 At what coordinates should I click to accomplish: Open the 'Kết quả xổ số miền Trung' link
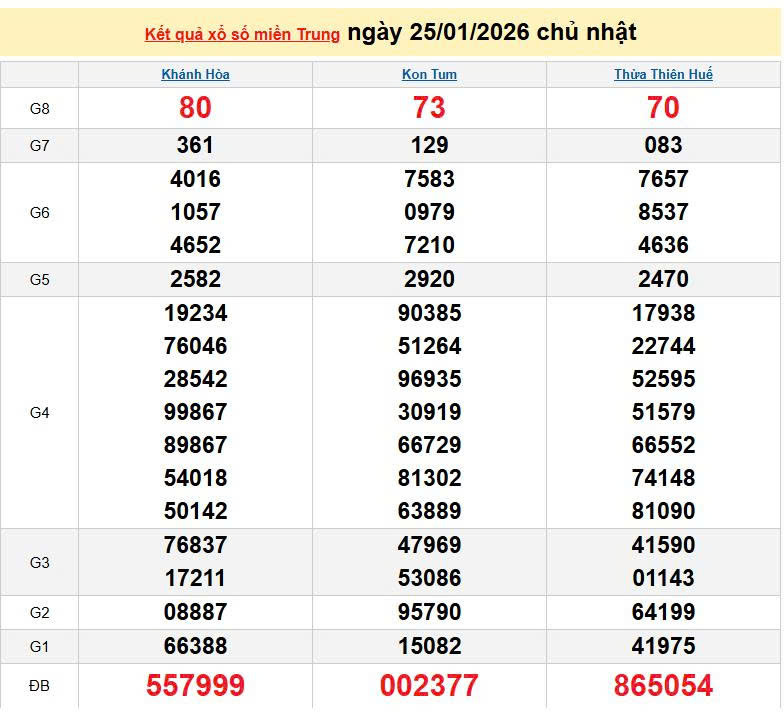[x=242, y=34]
